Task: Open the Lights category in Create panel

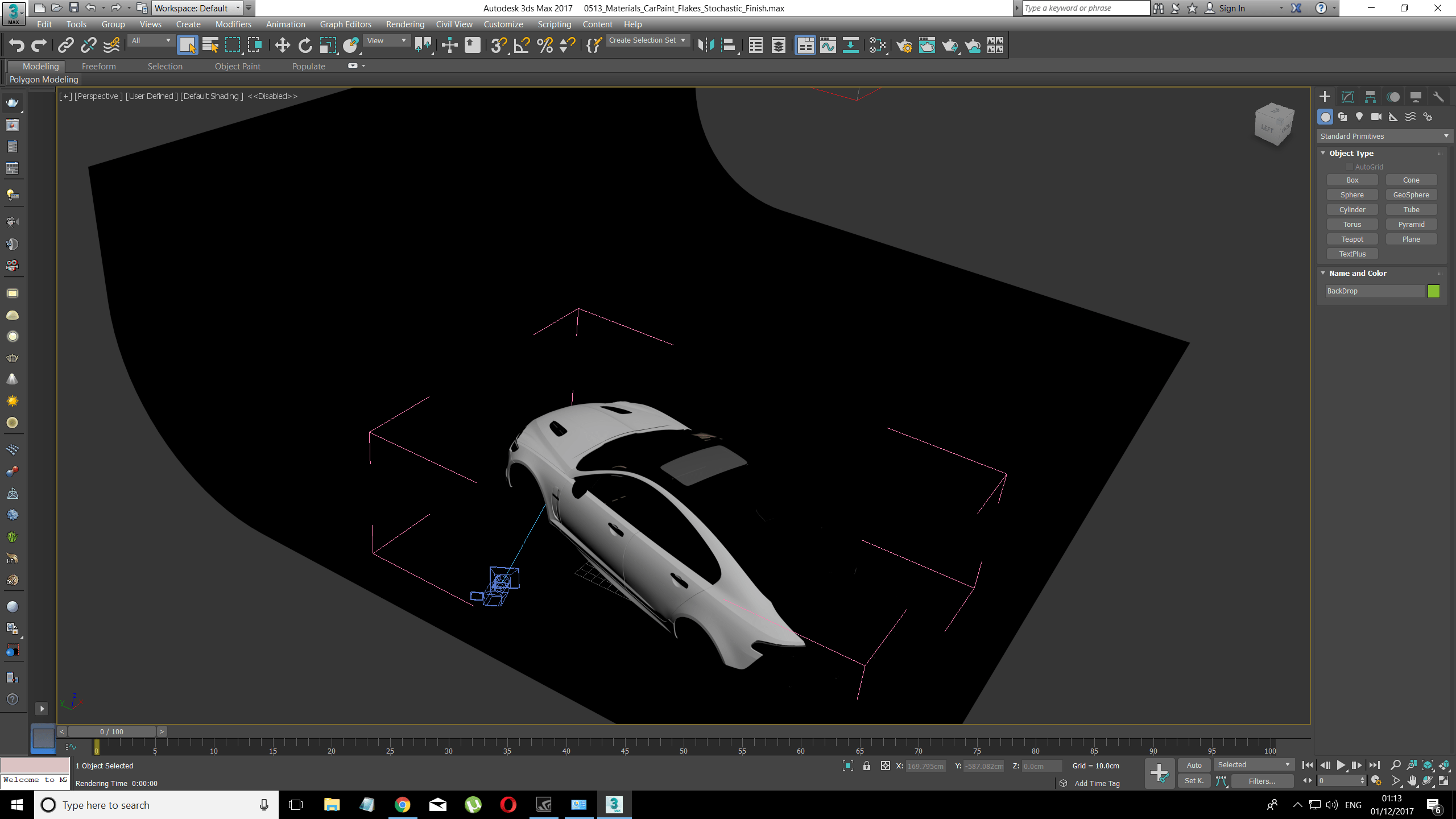Action: point(1359,117)
